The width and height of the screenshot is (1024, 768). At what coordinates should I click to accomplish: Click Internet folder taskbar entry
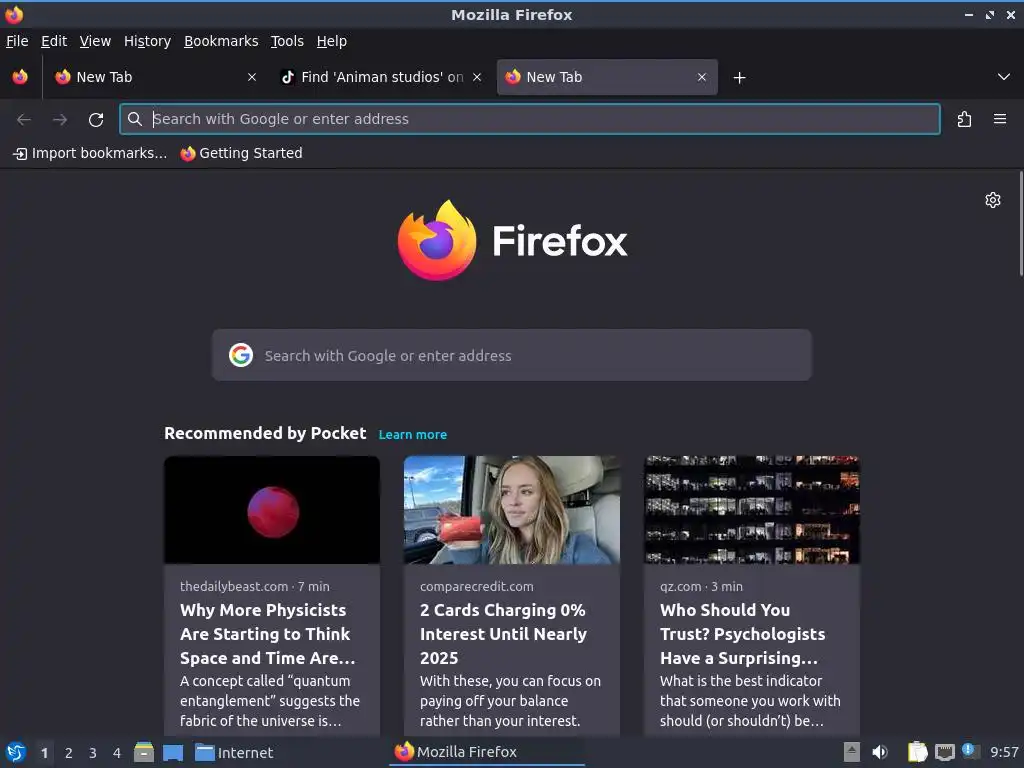(234, 752)
